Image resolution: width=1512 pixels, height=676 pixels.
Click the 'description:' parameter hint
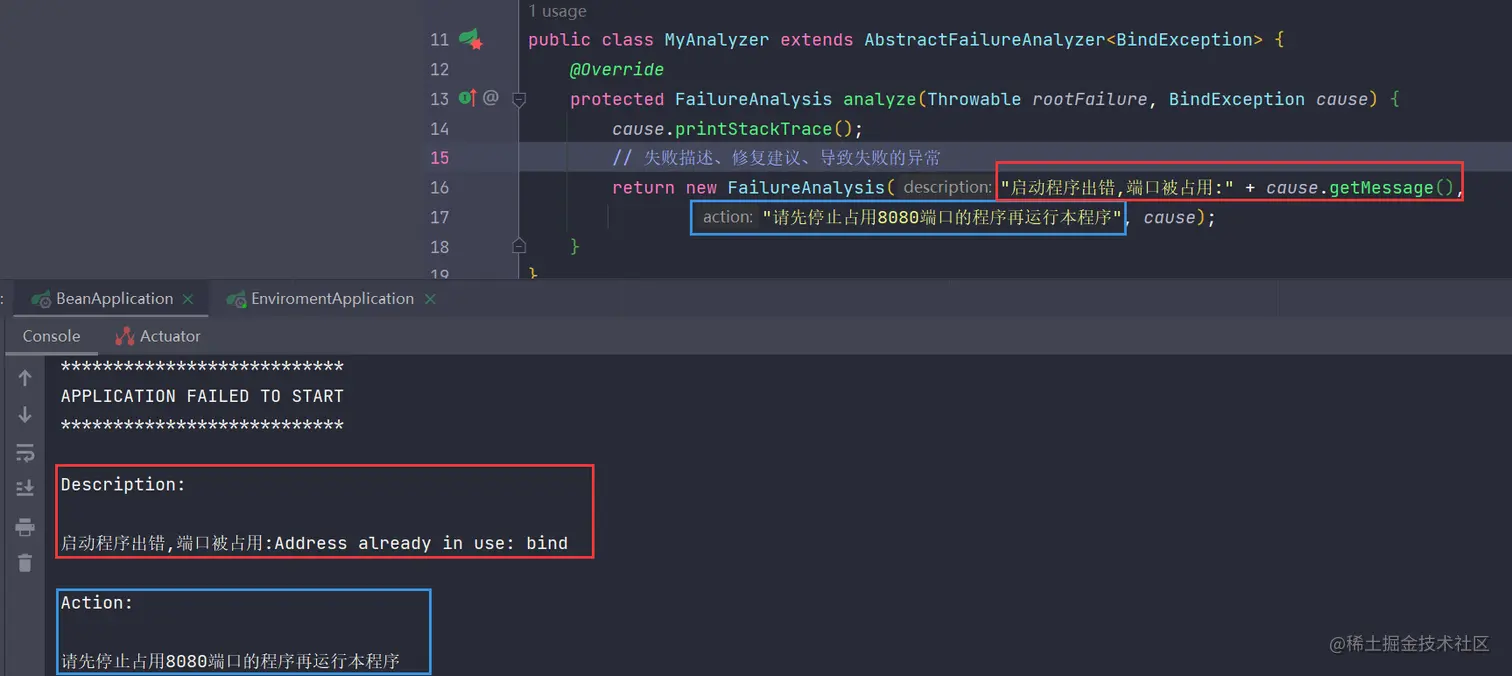[947, 187]
